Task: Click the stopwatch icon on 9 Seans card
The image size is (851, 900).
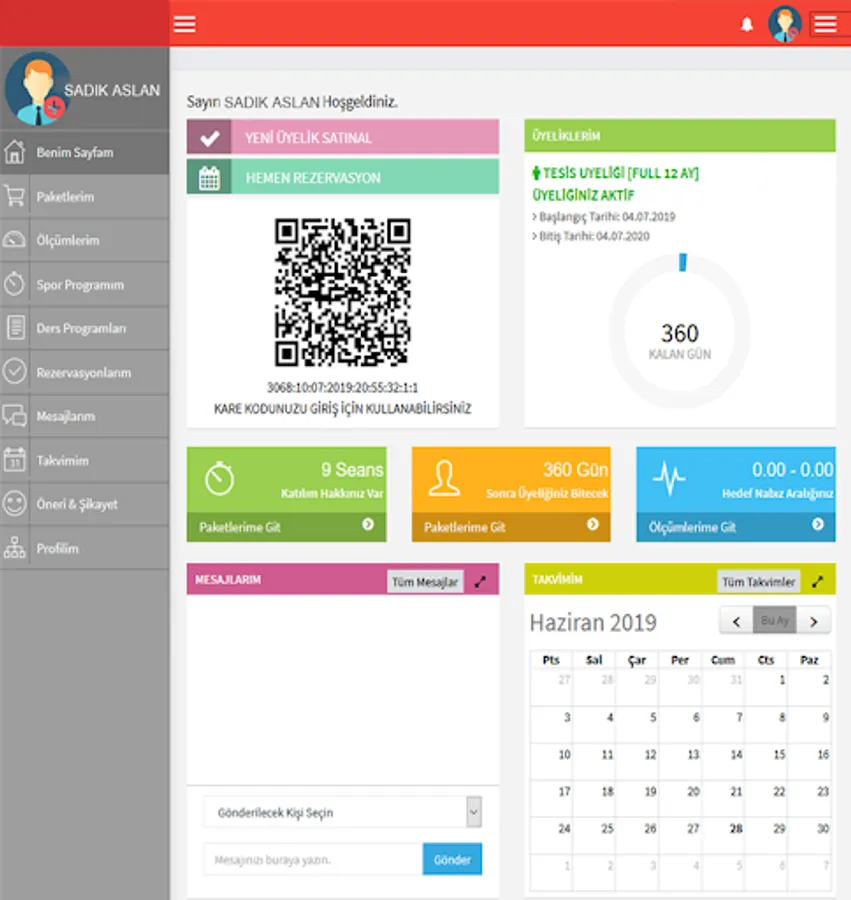Action: coord(219,479)
